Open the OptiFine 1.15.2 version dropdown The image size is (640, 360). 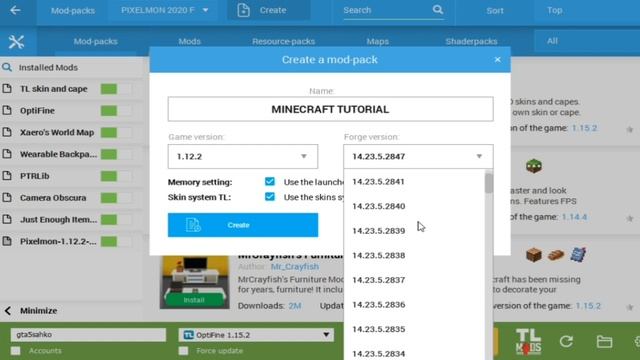256,335
